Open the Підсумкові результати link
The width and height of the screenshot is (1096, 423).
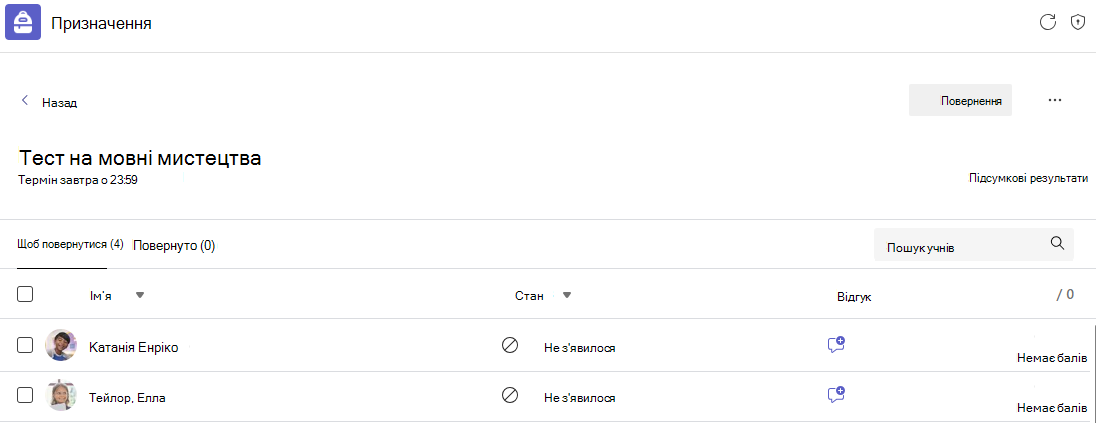coord(1028,178)
